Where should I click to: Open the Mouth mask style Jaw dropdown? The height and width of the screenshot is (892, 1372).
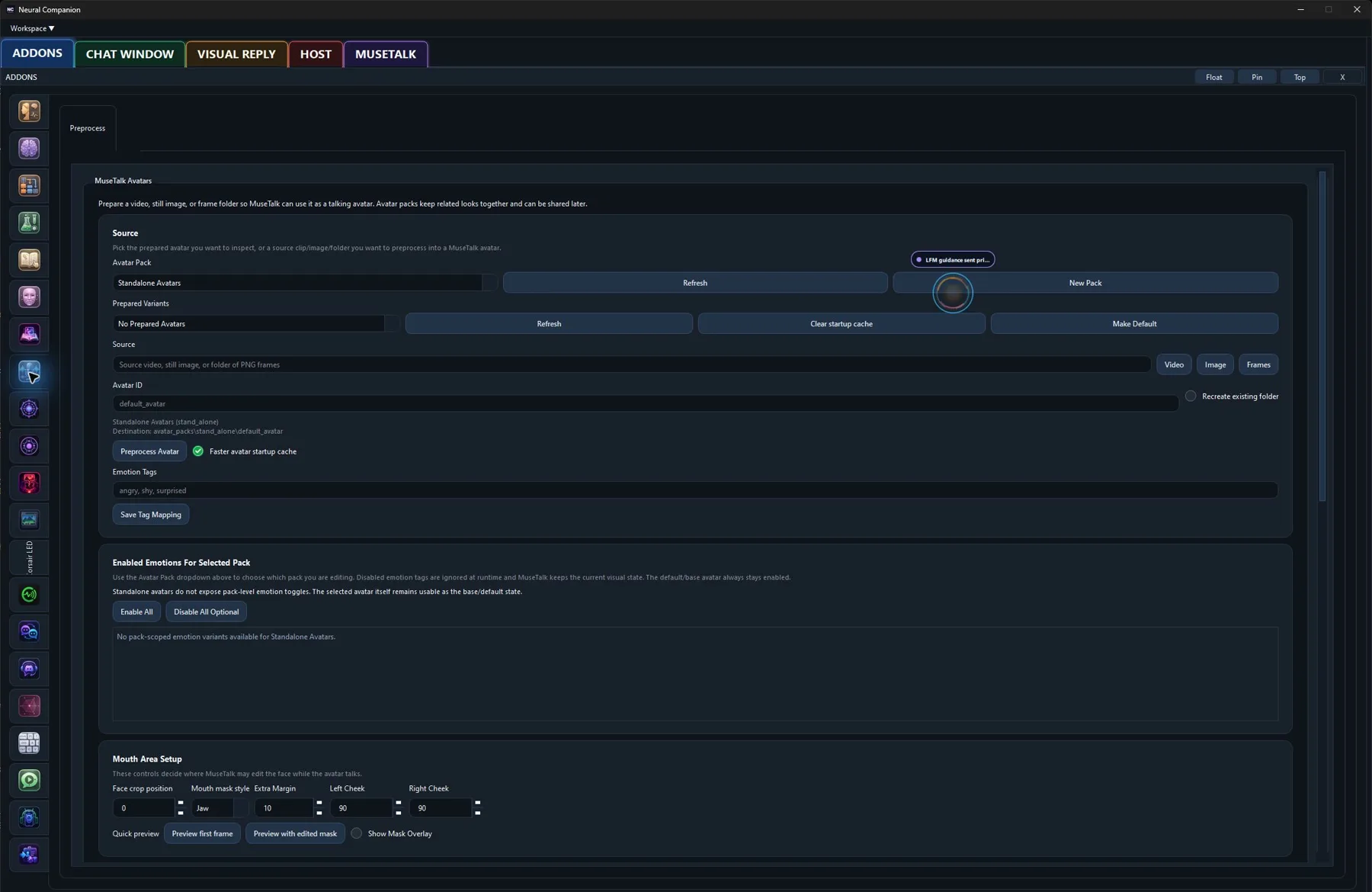tap(220, 808)
